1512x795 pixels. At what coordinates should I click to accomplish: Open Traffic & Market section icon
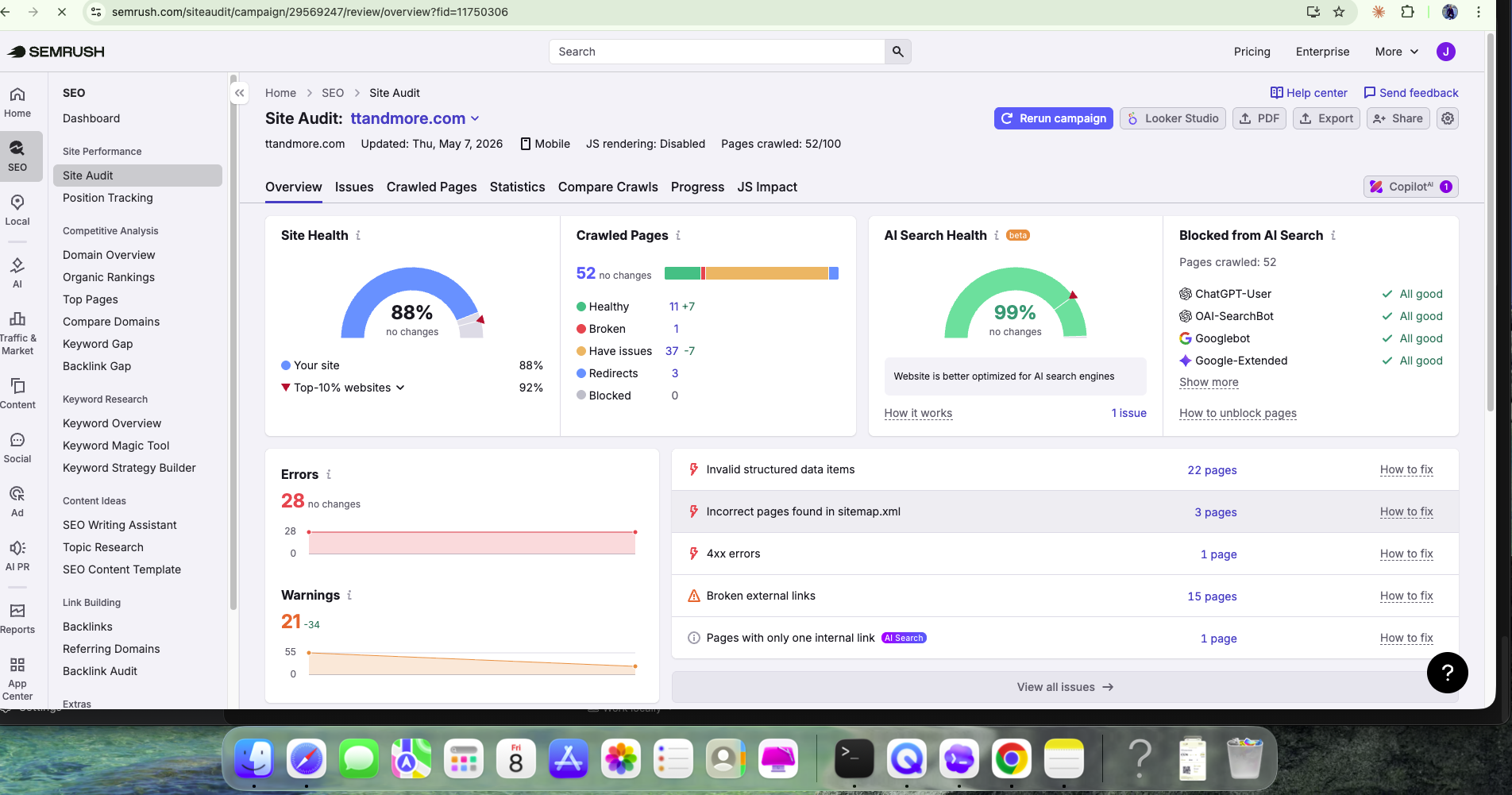17,333
